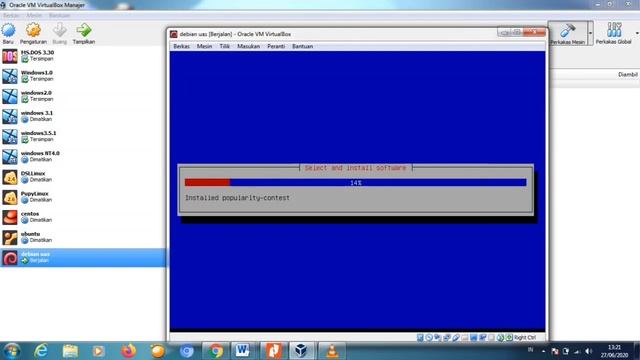Select the MS.DOS 3.30 virtual machine

(x=83, y=56)
